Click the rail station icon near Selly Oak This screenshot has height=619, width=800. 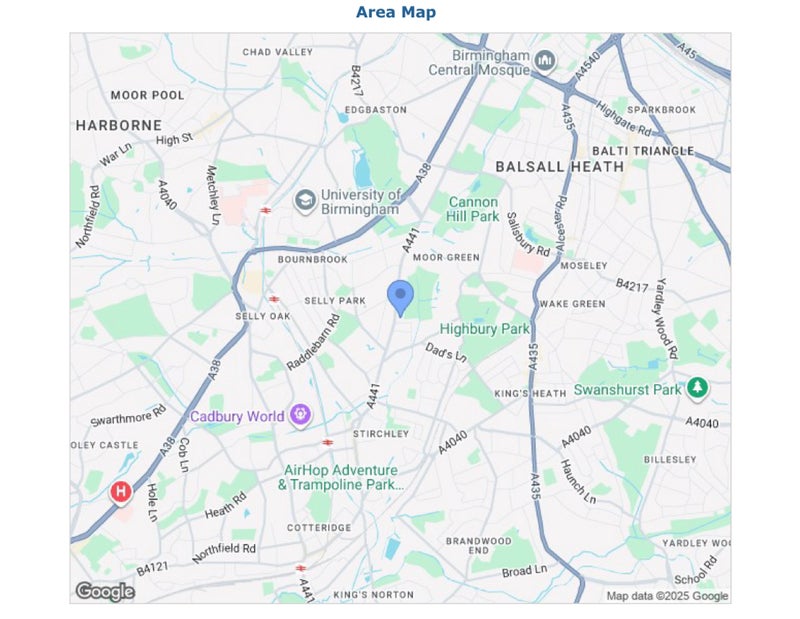pyautogui.click(x=274, y=299)
